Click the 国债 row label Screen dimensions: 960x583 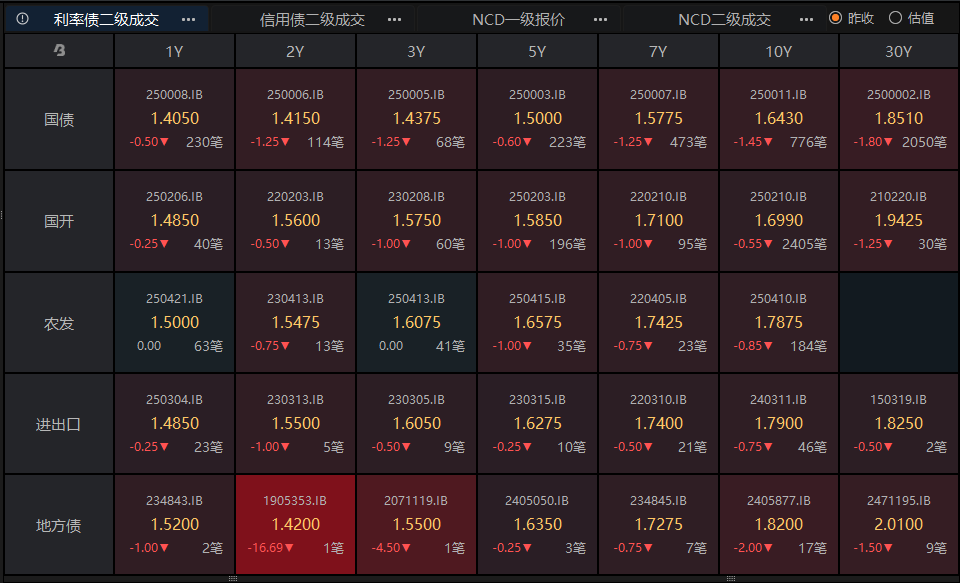59,119
